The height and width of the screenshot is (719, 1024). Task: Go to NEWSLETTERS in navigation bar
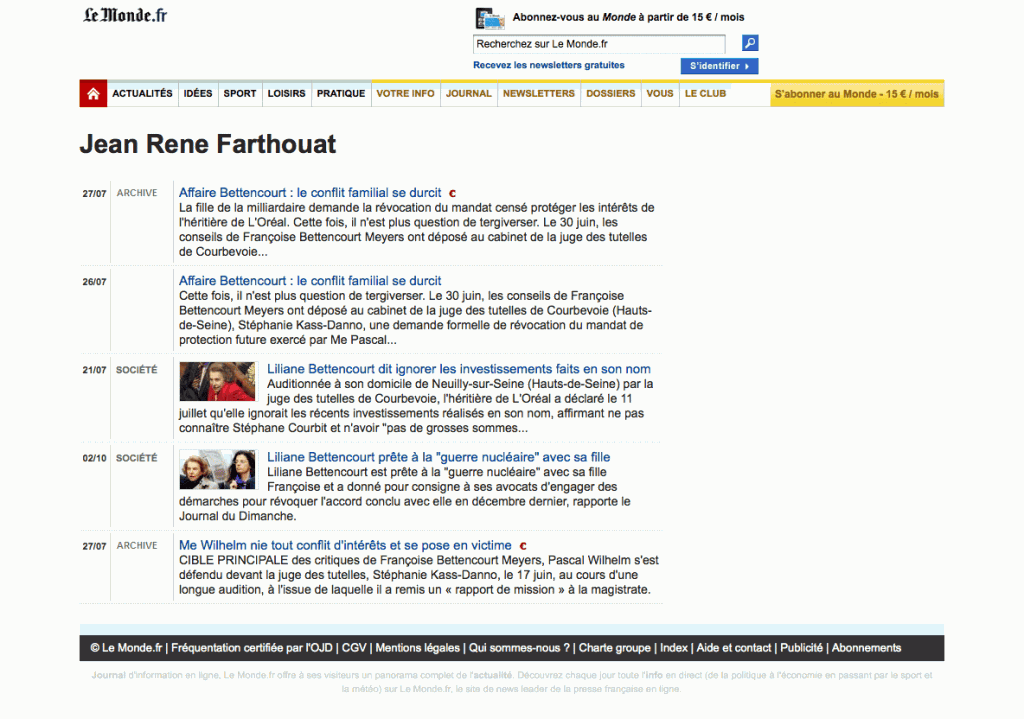pos(539,93)
